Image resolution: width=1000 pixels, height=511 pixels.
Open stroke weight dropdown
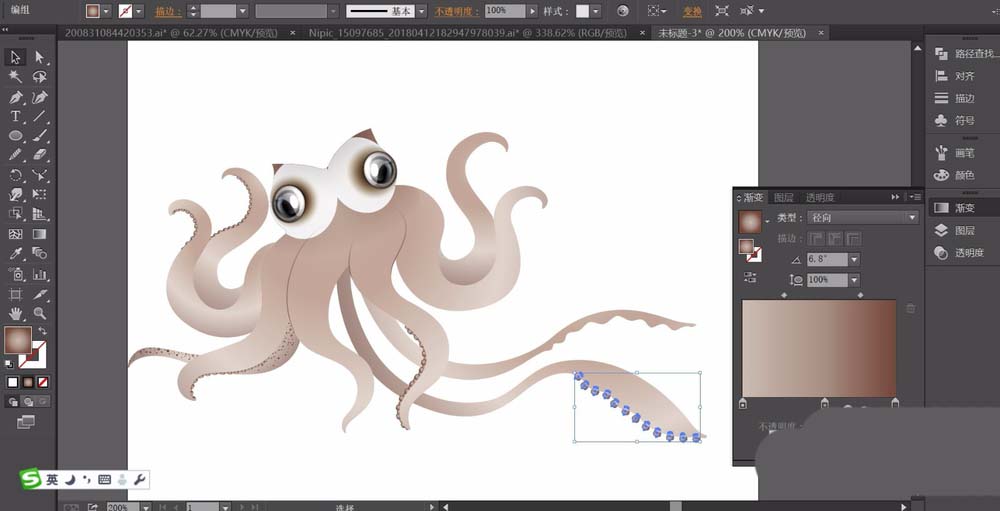(242, 11)
